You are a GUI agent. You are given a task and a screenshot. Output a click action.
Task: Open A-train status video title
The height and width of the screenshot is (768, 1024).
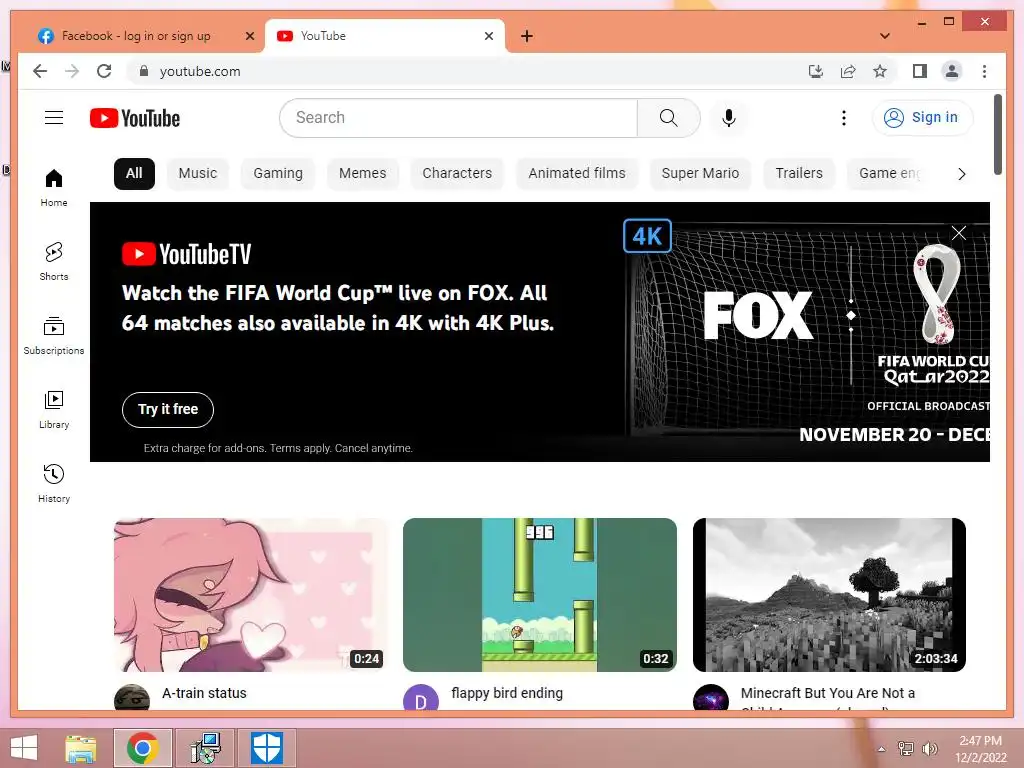point(204,693)
